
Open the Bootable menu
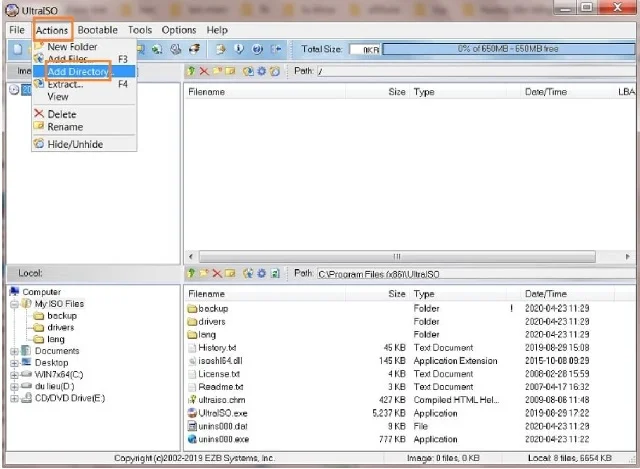point(98,30)
